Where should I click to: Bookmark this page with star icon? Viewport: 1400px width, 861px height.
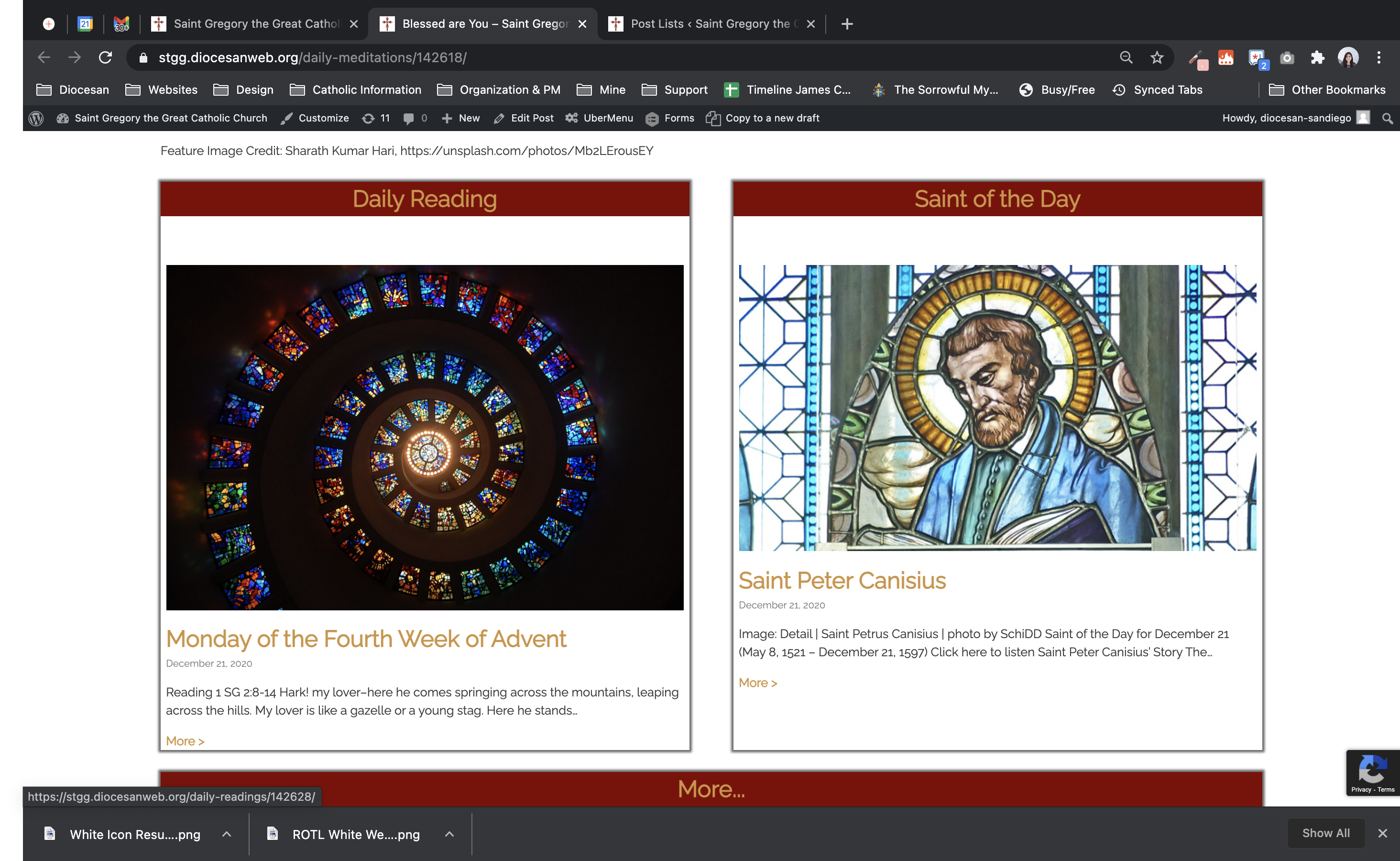click(x=1157, y=57)
